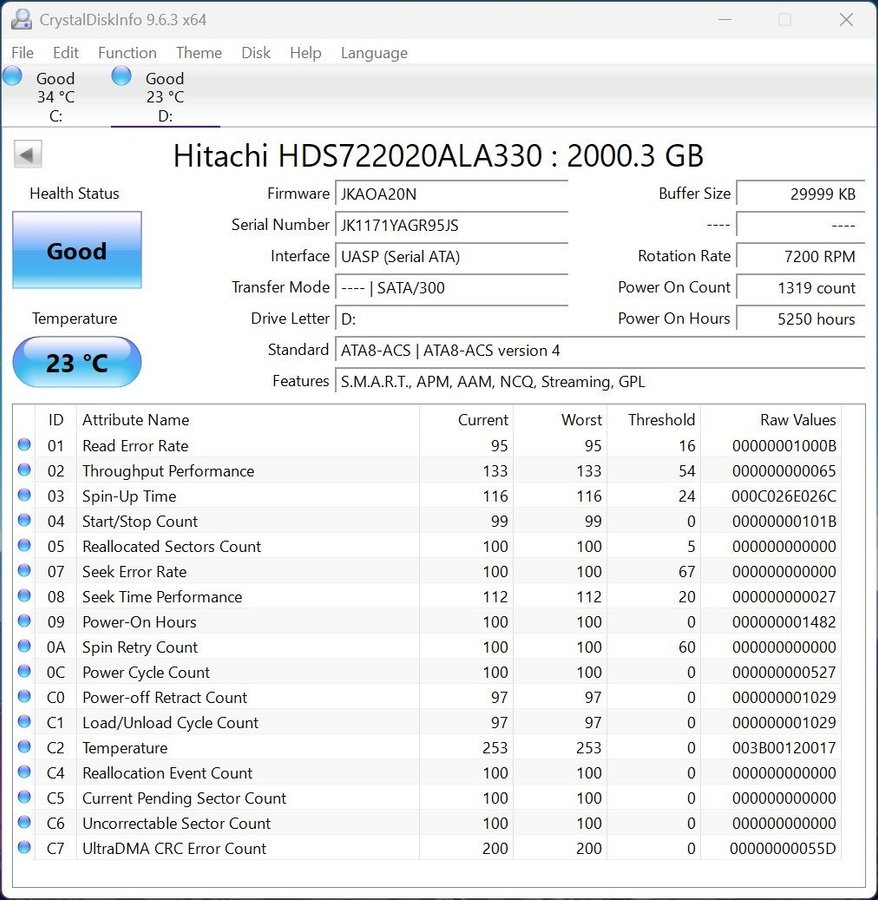Open the Theme menu

pos(199,53)
